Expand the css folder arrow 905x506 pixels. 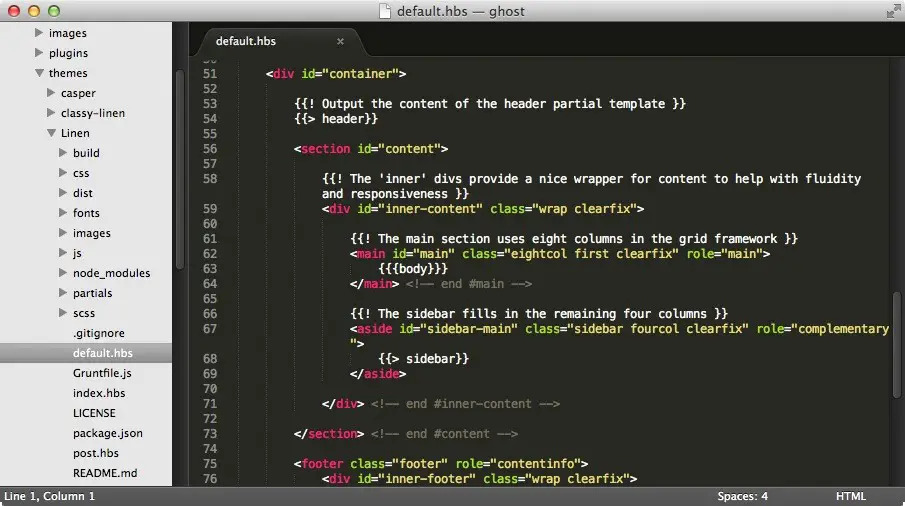pyautogui.click(x=63, y=173)
